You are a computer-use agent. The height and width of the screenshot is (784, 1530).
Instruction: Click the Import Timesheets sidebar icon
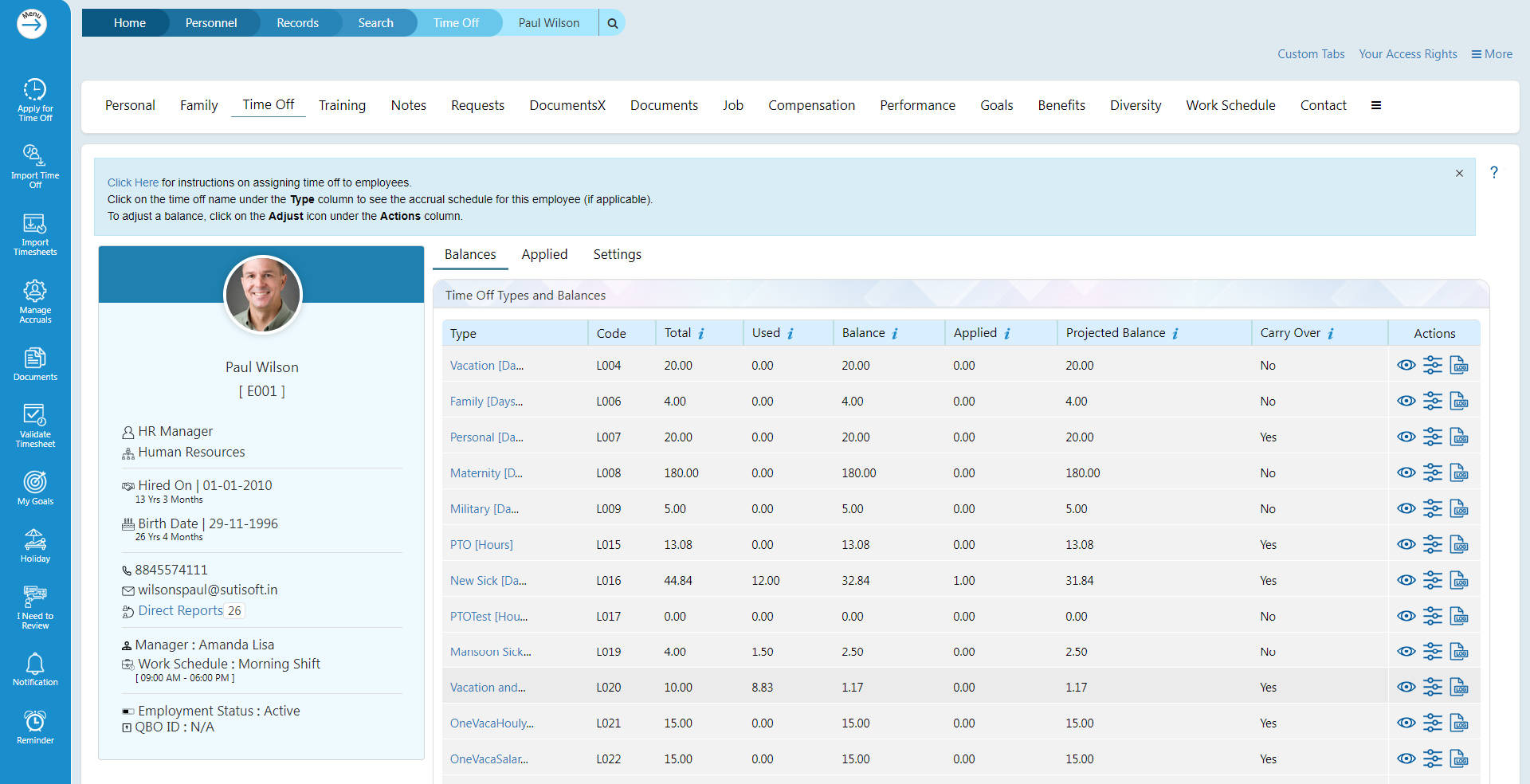[35, 234]
